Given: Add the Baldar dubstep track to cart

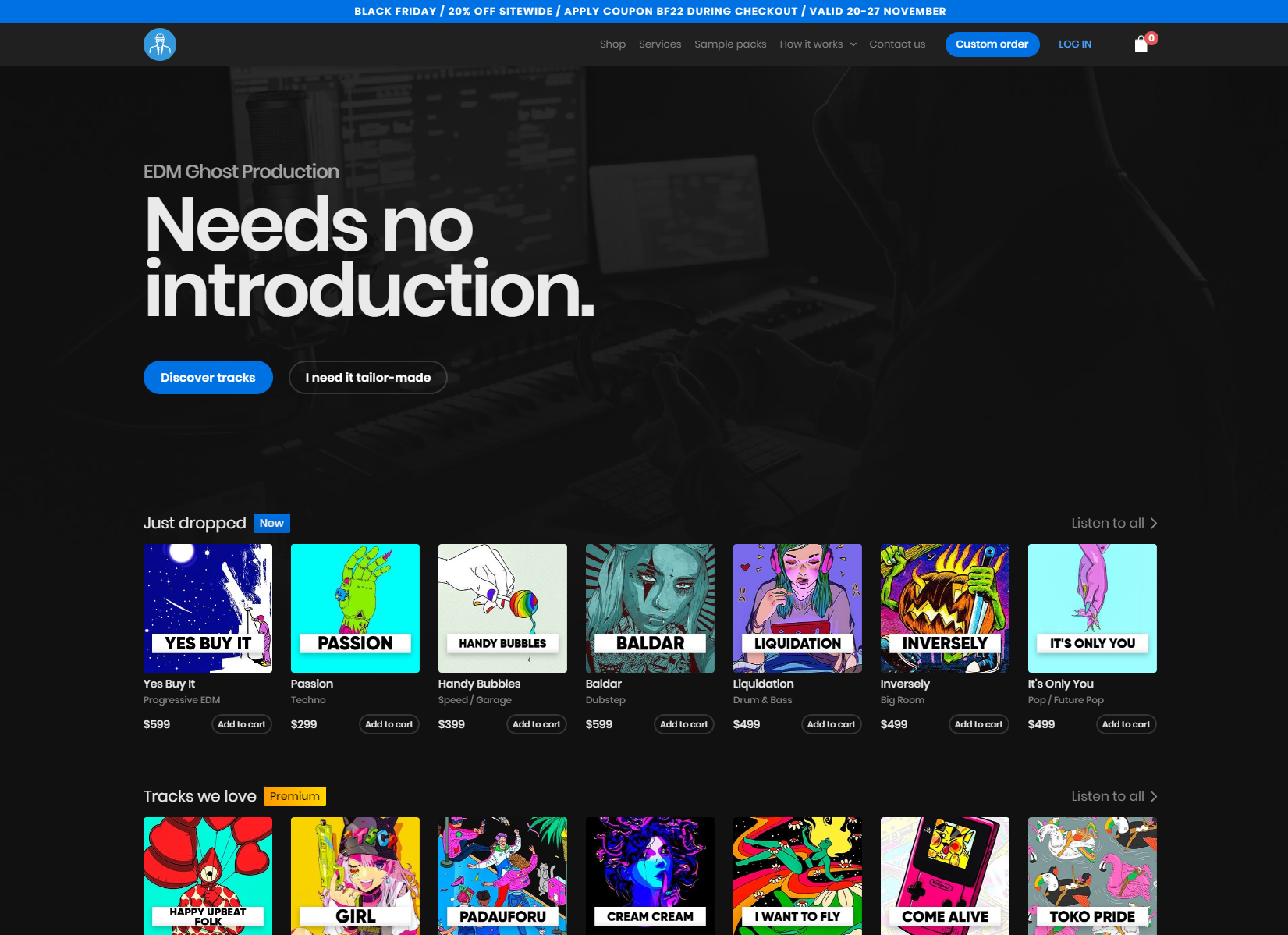Looking at the screenshot, I should point(683,724).
